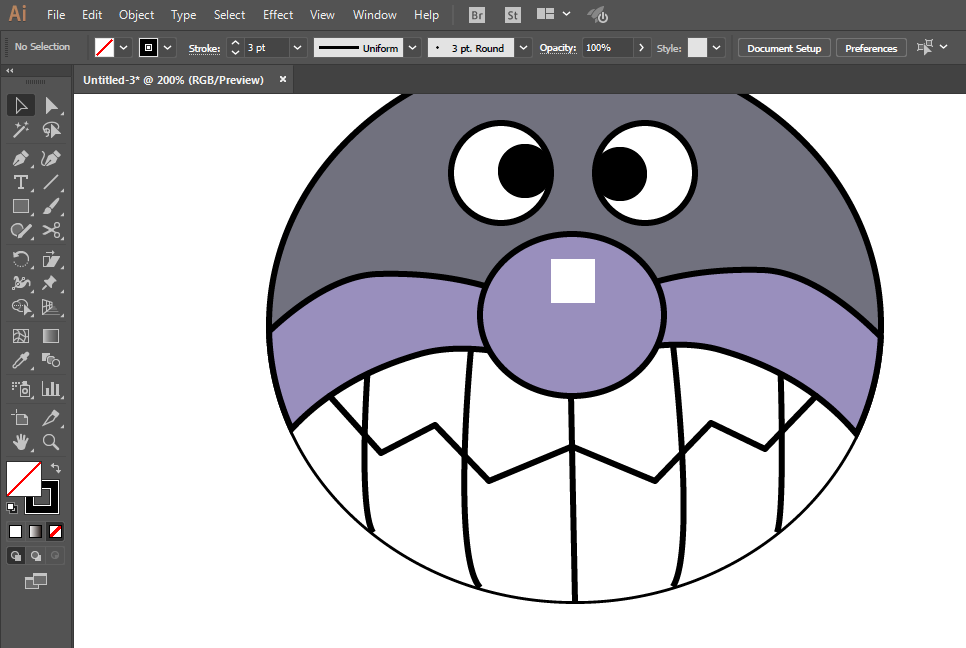Image resolution: width=966 pixels, height=648 pixels.
Task: Switch to the Hand tool
Action: pos(20,441)
